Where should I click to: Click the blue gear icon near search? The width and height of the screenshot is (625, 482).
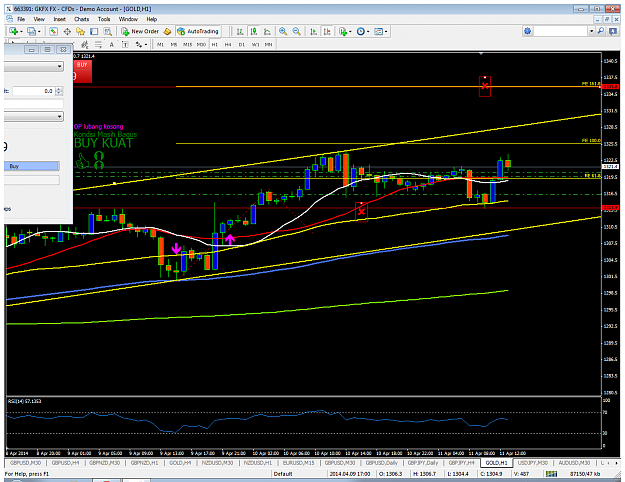(528, 31)
